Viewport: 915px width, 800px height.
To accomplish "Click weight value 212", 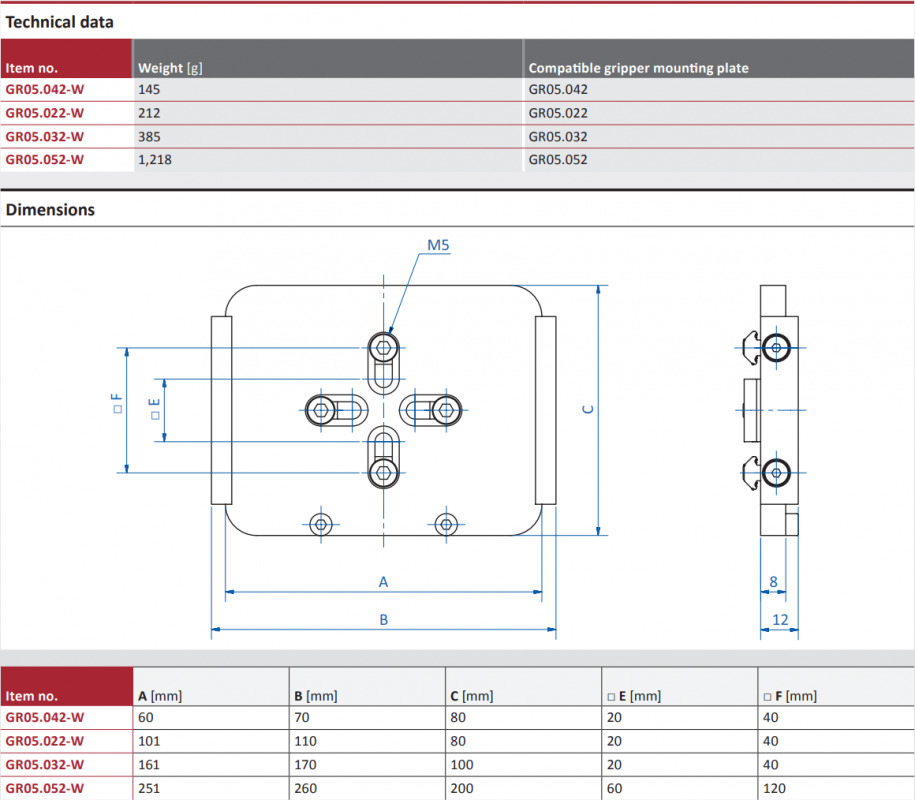I will click(x=149, y=113).
